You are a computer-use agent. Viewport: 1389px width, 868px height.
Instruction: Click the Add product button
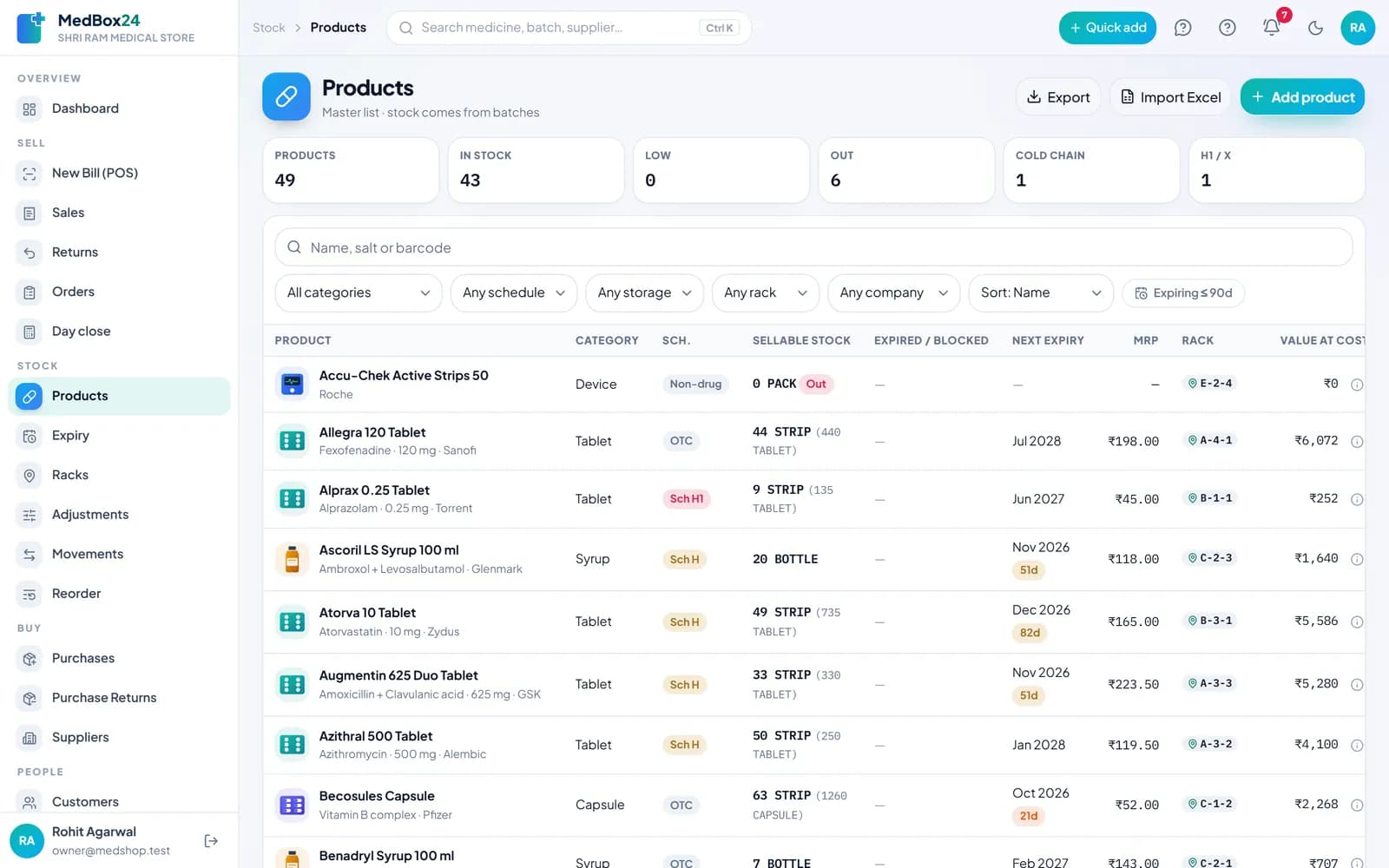1302,97
